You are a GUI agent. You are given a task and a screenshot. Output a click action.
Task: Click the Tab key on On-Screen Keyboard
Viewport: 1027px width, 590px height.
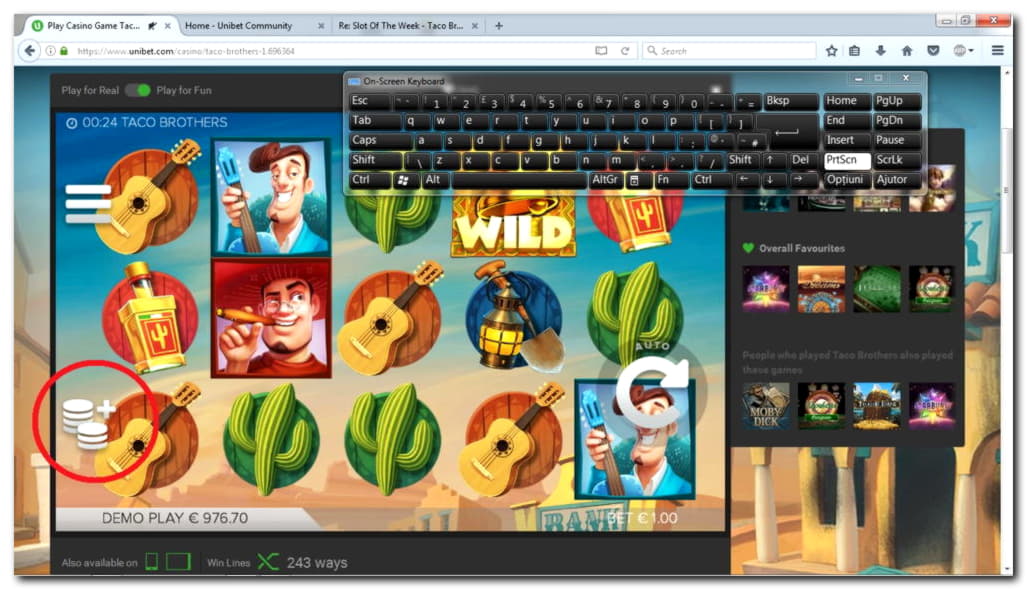coord(375,120)
